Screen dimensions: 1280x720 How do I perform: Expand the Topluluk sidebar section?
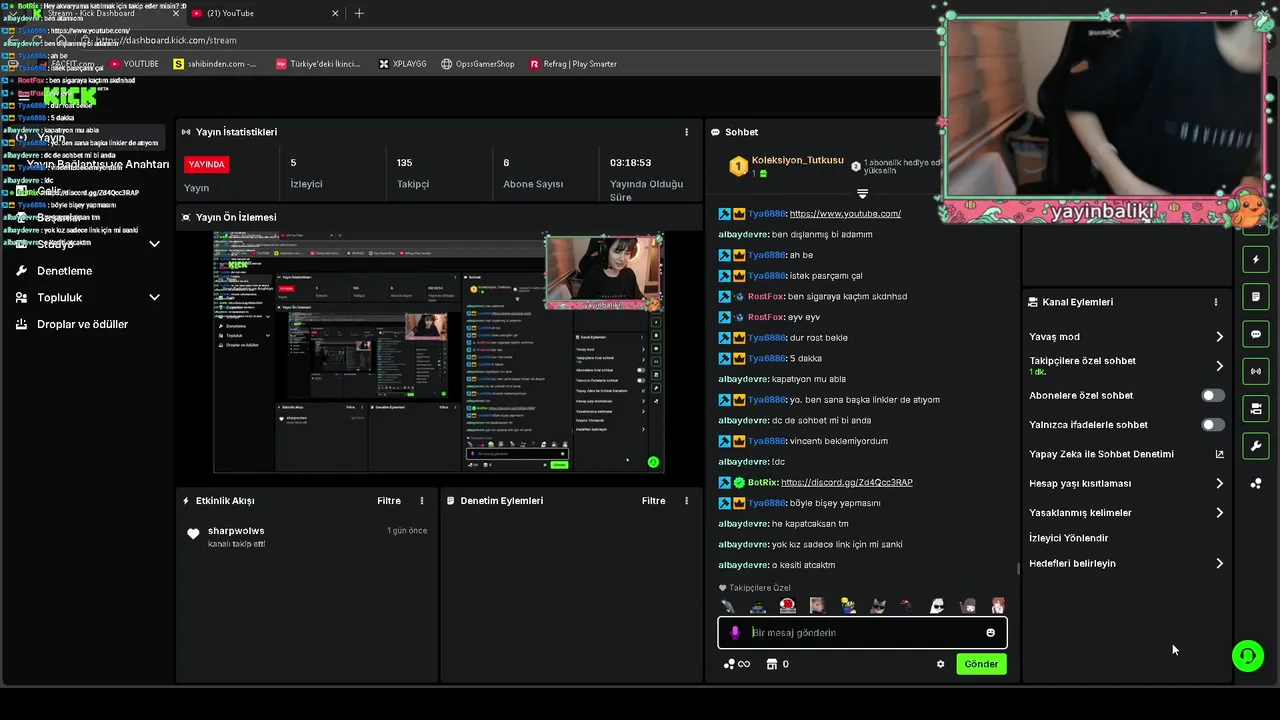154,298
